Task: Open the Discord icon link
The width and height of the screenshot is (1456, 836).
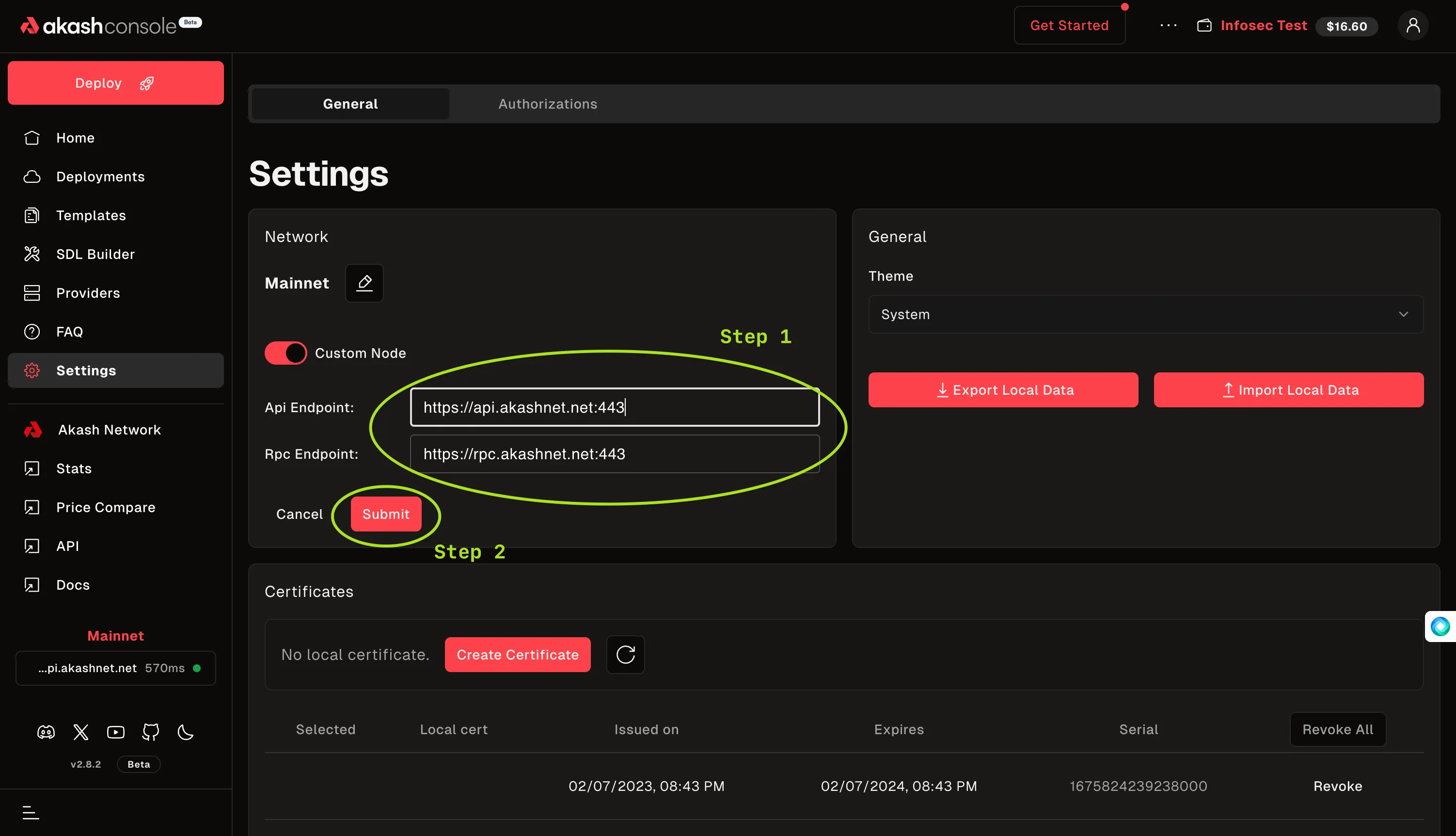Action: [x=46, y=732]
